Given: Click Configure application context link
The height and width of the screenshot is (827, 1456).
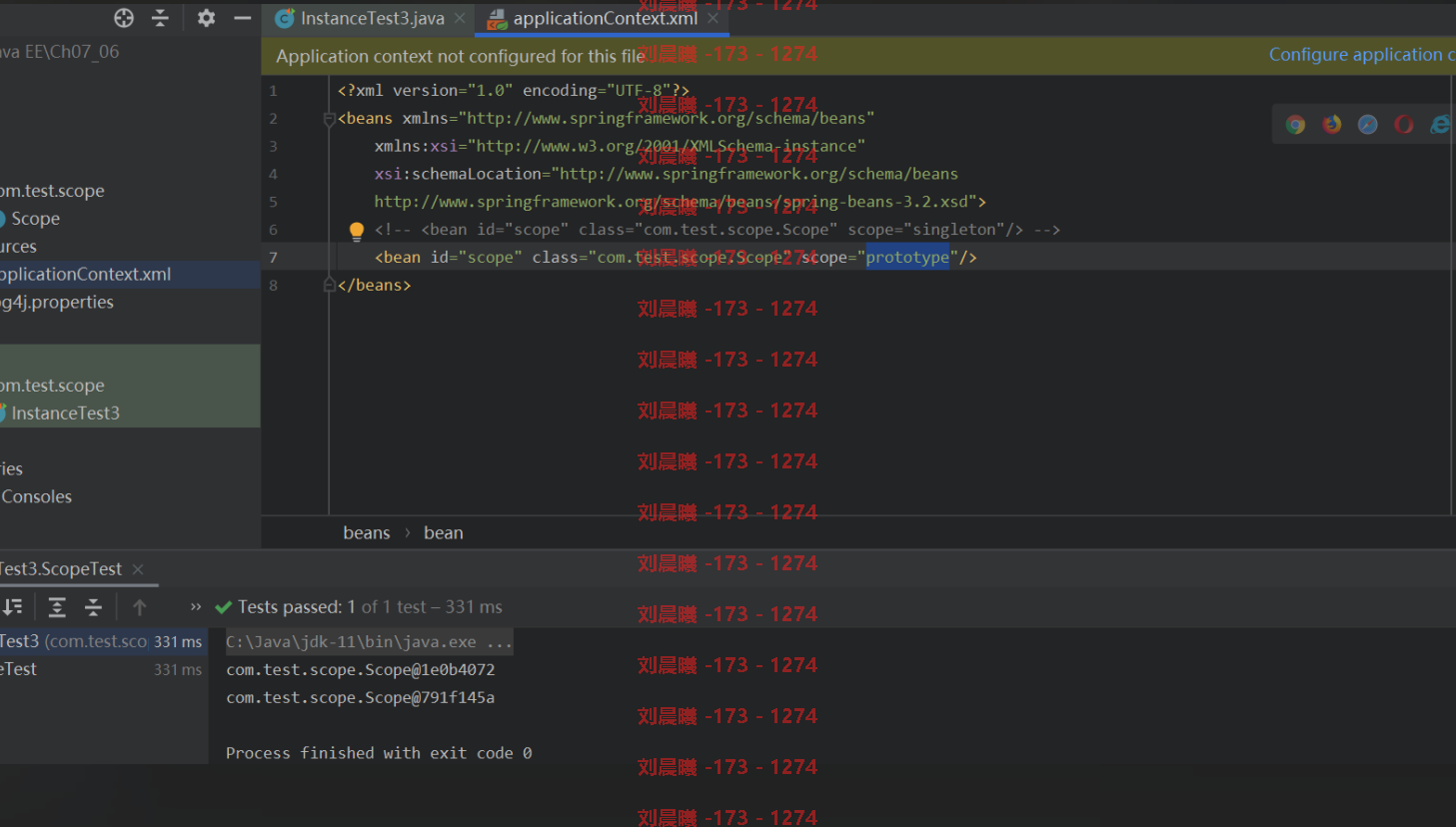Looking at the screenshot, I should (x=1361, y=55).
